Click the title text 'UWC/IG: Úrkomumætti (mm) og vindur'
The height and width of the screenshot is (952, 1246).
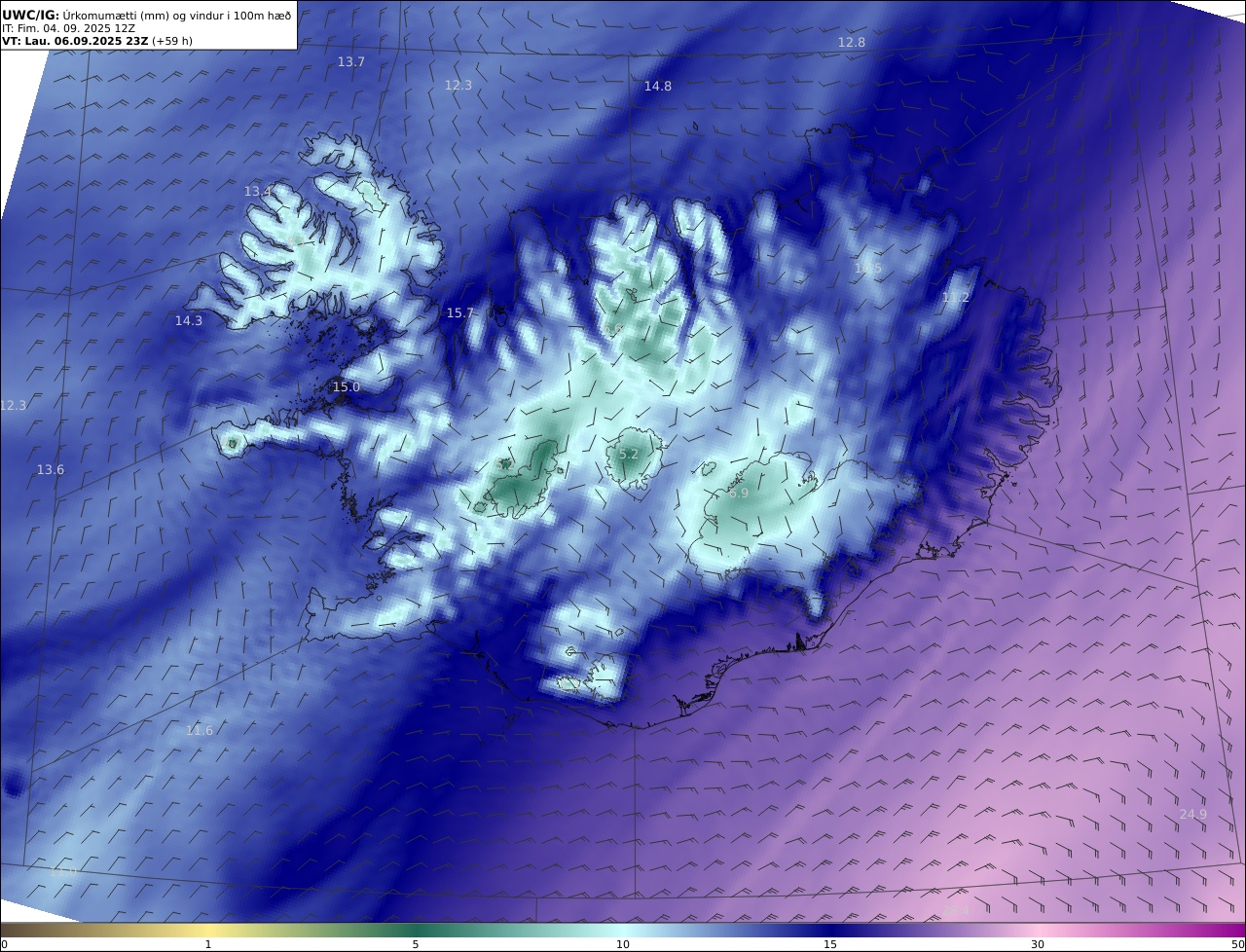coord(146,15)
